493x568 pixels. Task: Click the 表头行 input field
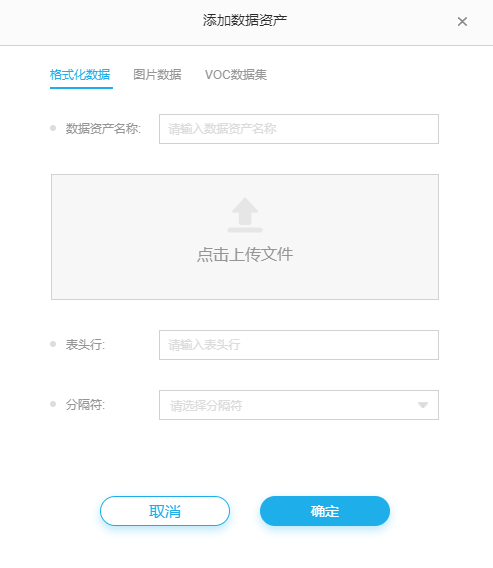point(299,345)
